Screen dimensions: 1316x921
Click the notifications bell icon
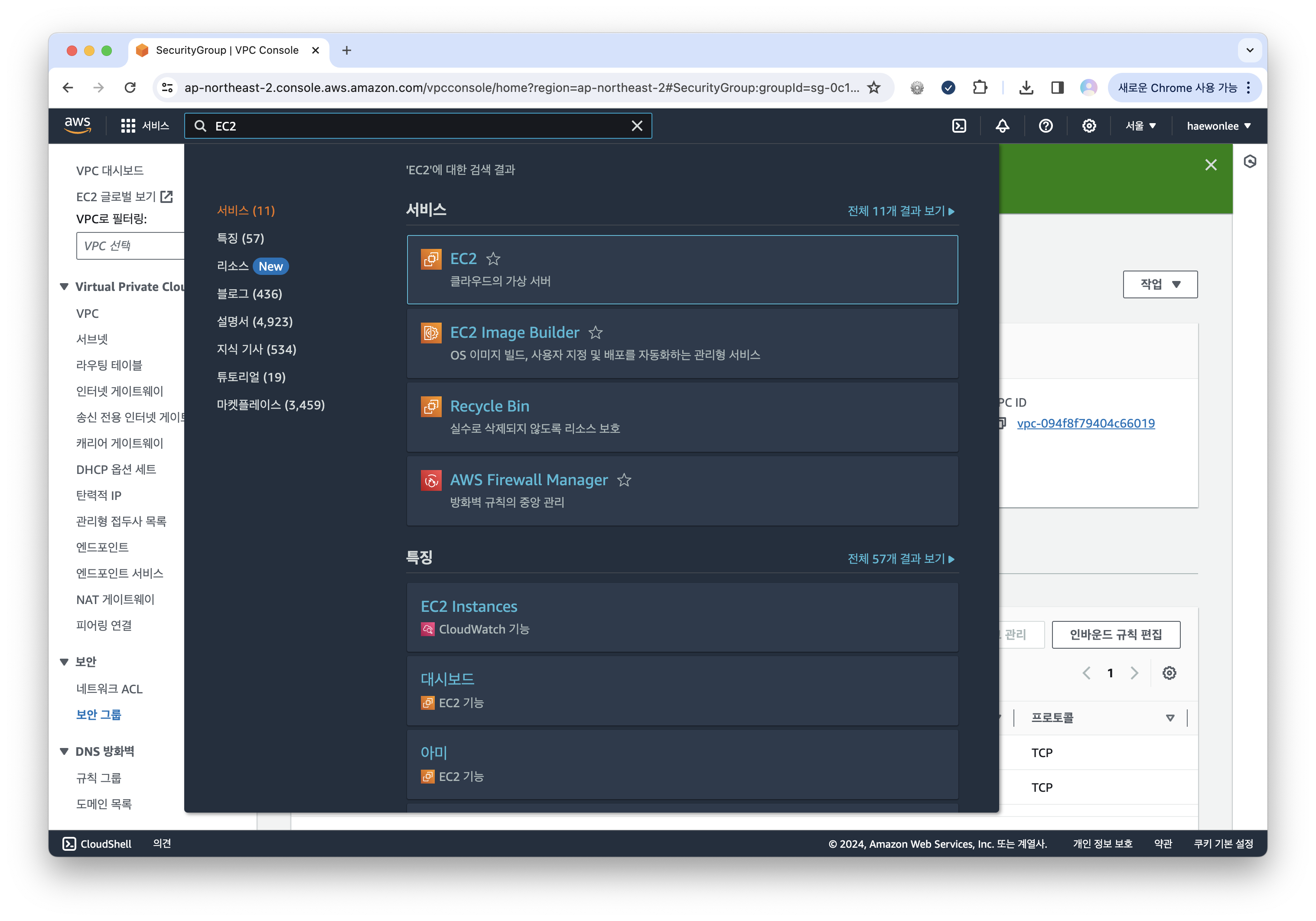tap(1003, 126)
